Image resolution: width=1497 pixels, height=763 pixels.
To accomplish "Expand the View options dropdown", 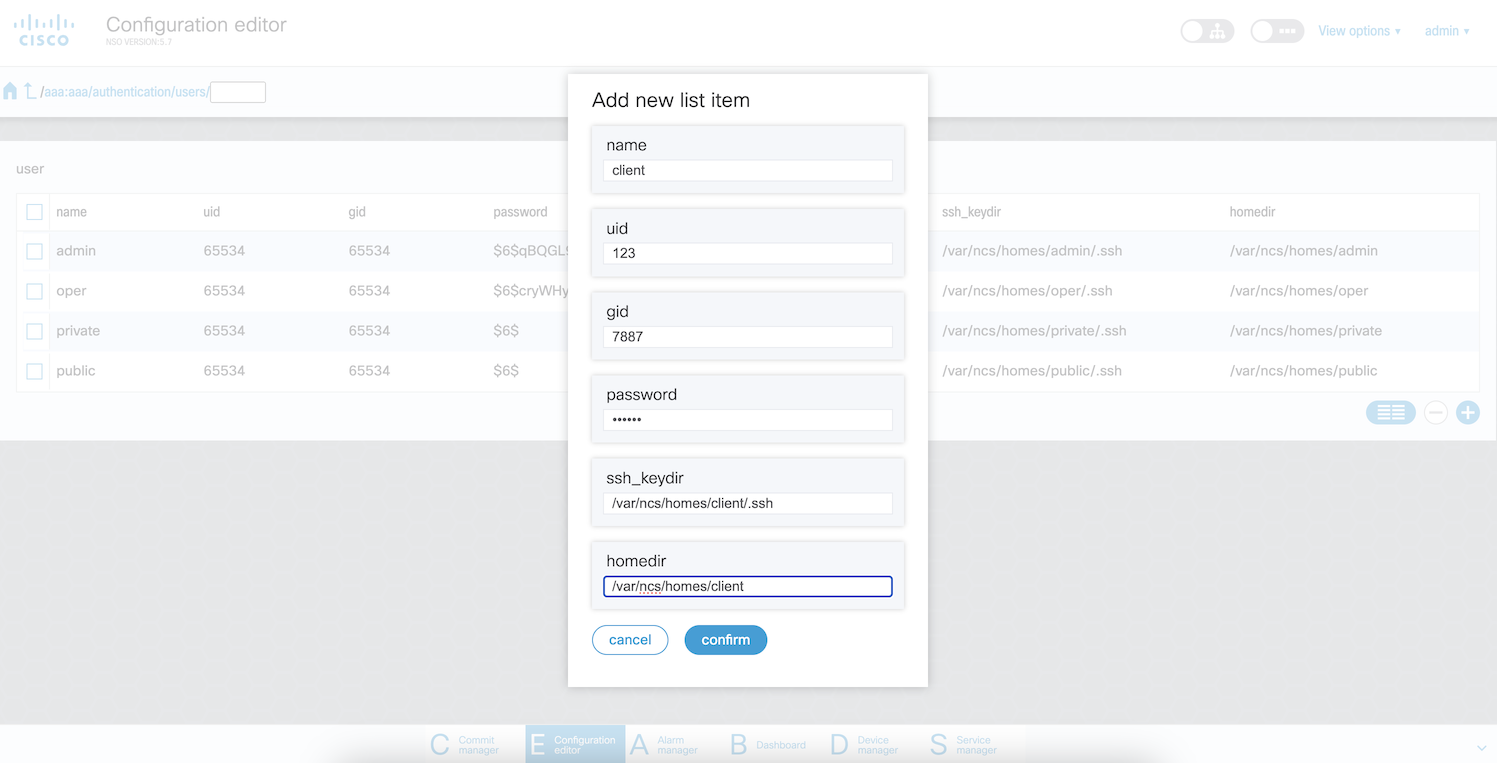I will pyautogui.click(x=1359, y=31).
